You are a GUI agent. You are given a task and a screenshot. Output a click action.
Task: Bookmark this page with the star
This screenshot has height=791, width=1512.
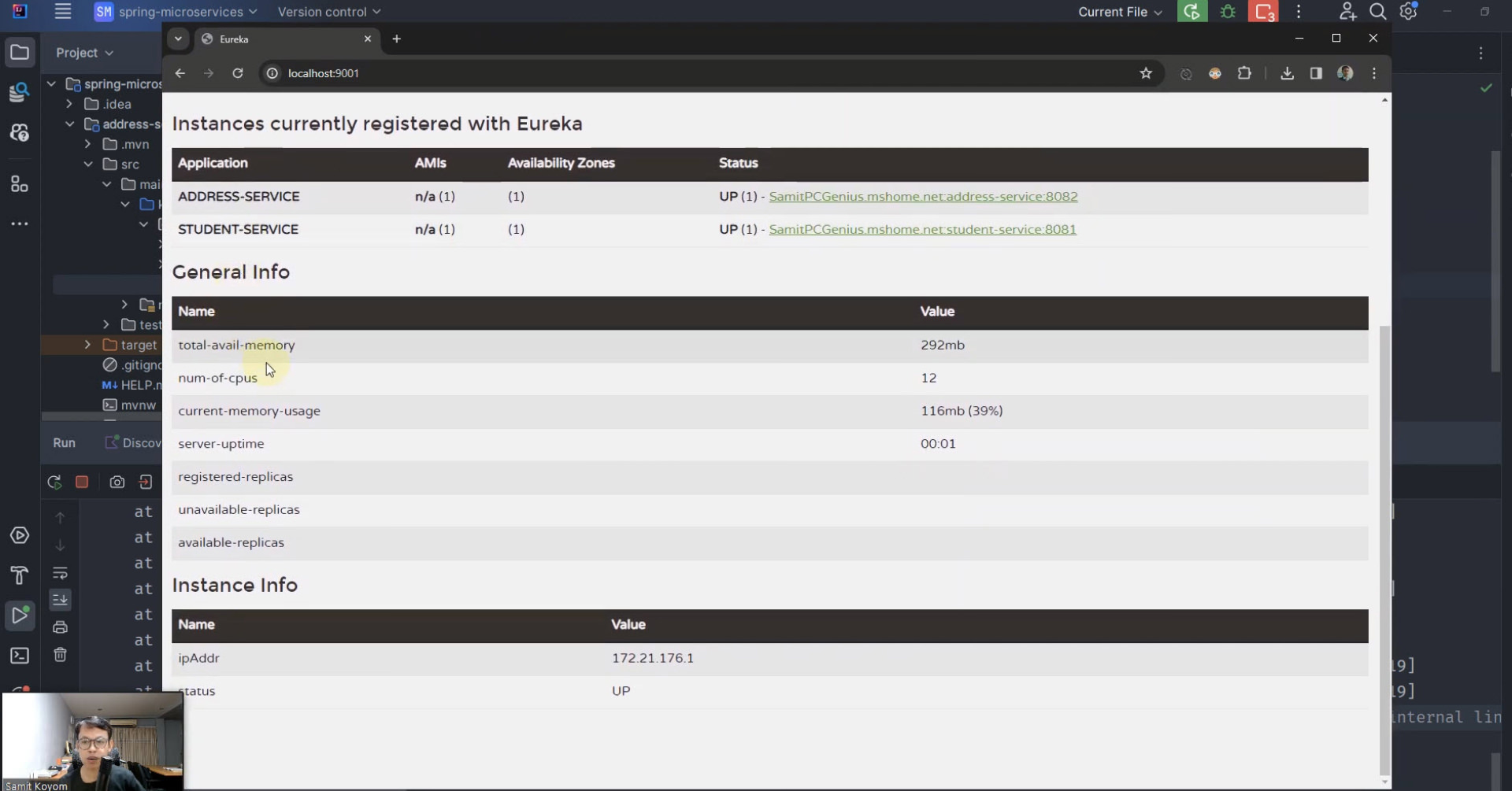(x=1146, y=73)
